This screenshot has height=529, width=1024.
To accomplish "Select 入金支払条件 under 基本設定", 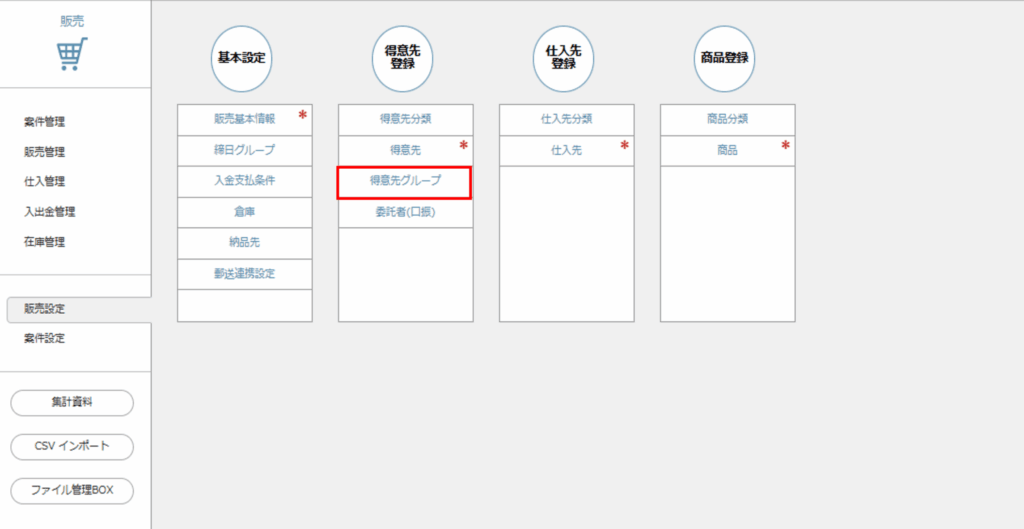I will point(244,181).
